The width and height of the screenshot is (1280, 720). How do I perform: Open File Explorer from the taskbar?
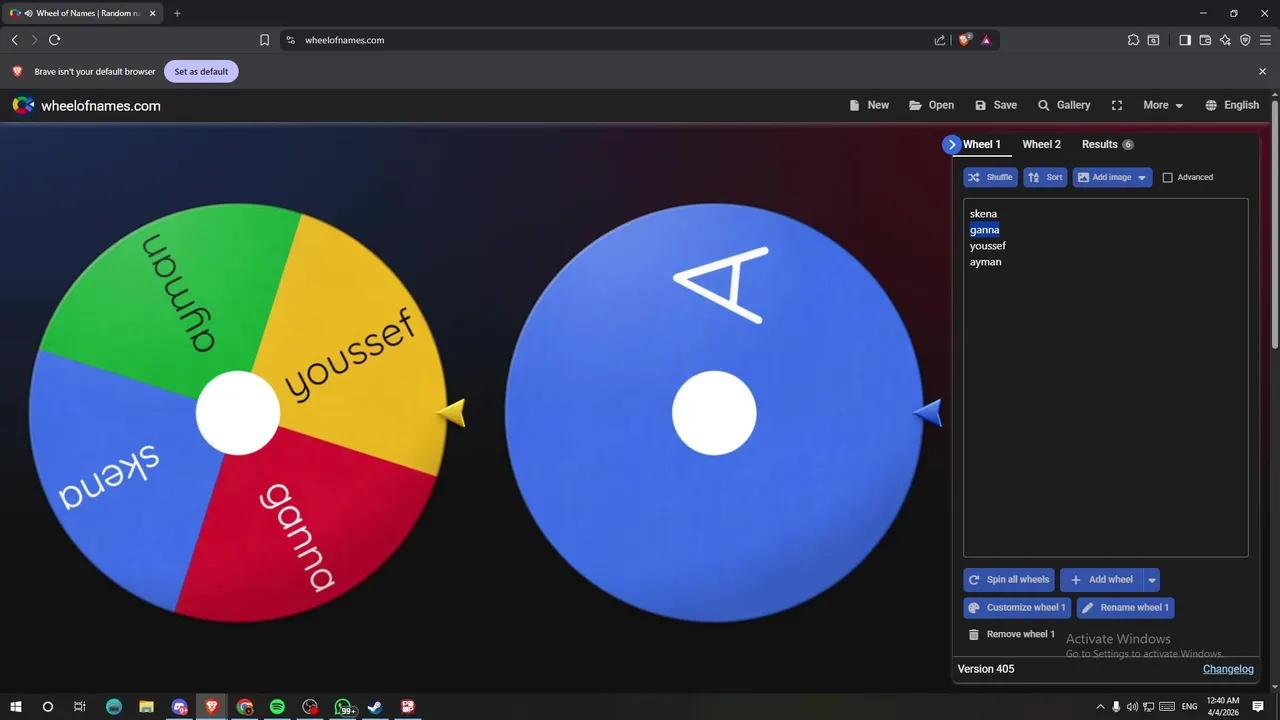pos(146,707)
